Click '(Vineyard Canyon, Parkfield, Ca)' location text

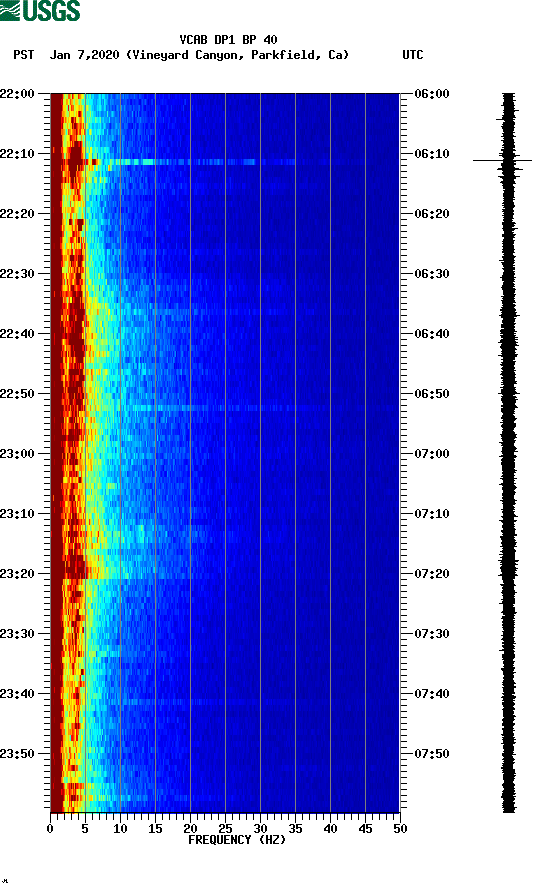(237, 55)
